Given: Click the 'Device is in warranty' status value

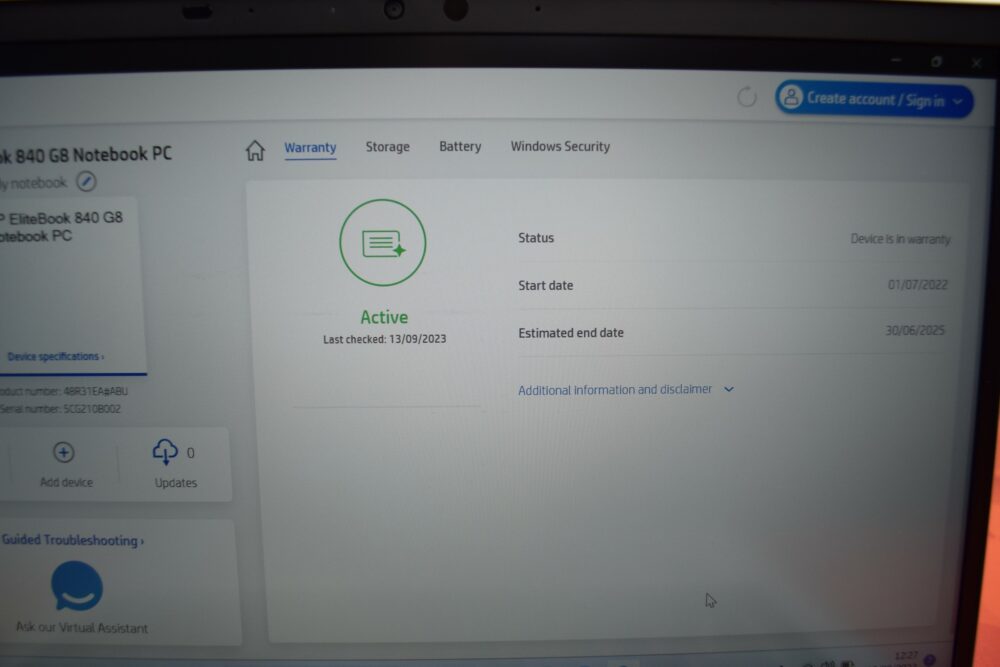Looking at the screenshot, I should pyautogui.click(x=900, y=239).
